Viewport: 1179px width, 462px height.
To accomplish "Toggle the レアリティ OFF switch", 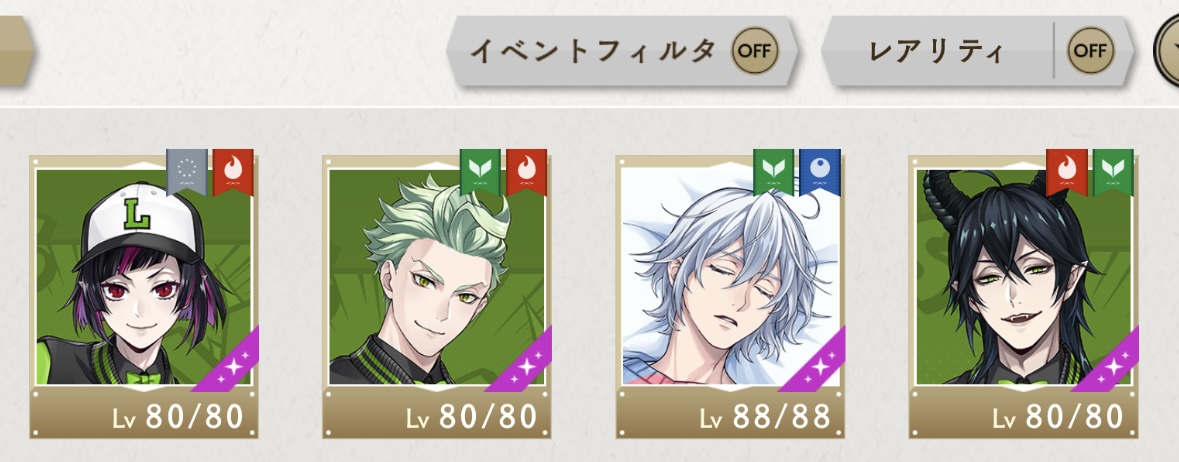I will [1090, 51].
